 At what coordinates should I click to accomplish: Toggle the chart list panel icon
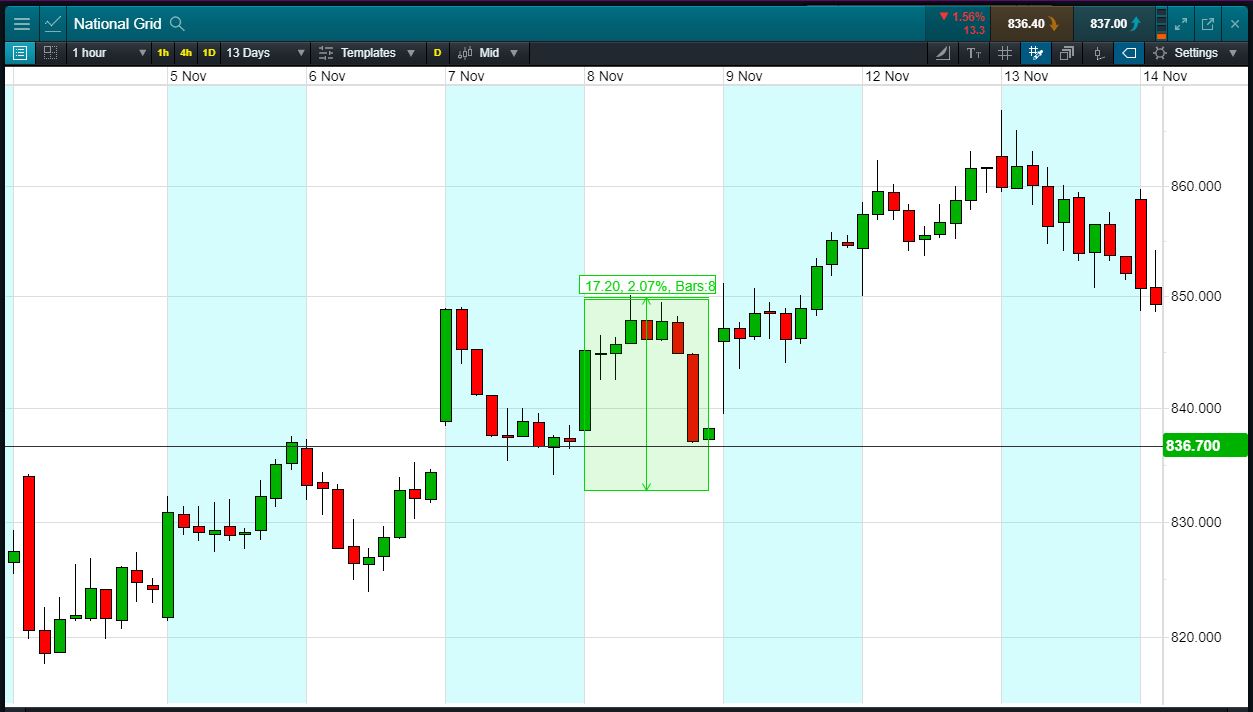(20, 53)
